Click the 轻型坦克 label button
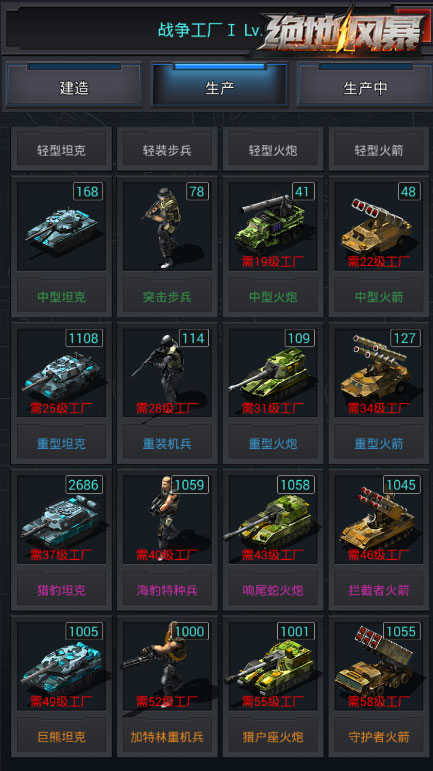433x771 pixels. click(x=61, y=150)
